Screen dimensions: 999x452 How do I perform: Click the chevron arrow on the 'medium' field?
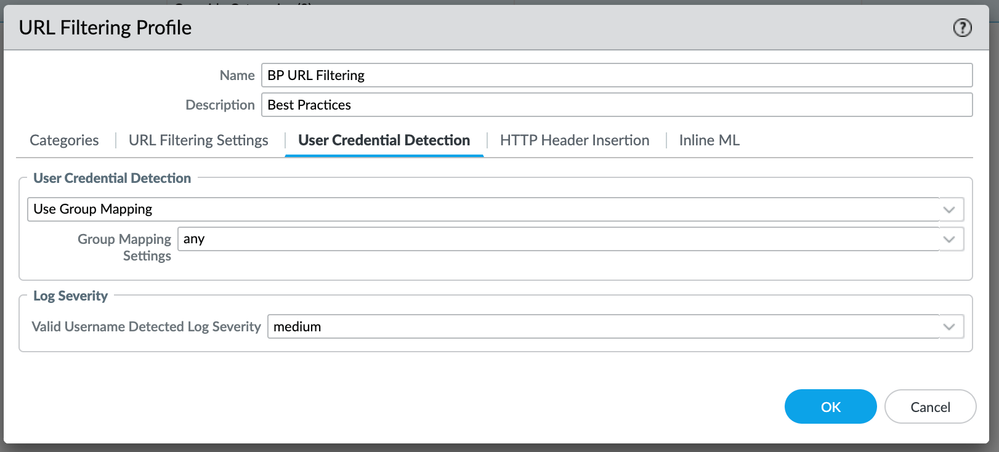coord(949,327)
